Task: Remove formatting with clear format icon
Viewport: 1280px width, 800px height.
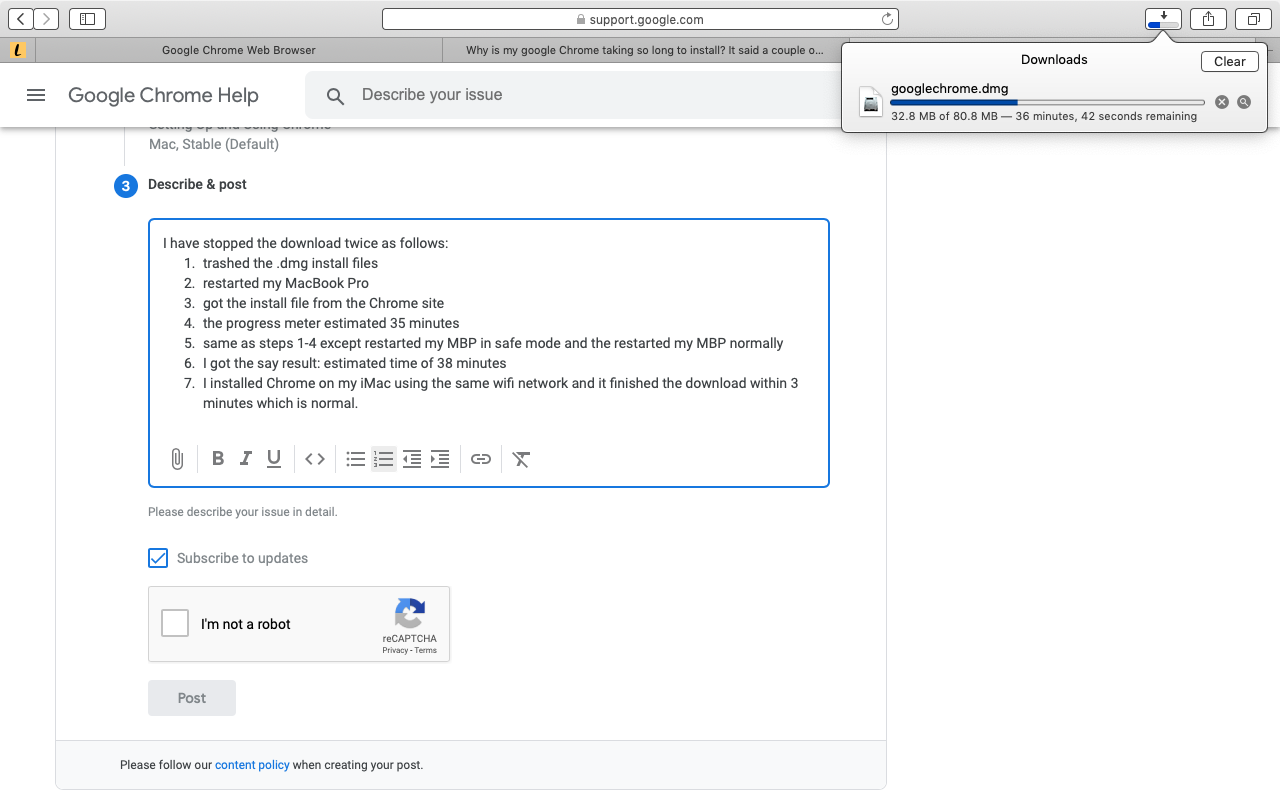Action: pos(521,459)
